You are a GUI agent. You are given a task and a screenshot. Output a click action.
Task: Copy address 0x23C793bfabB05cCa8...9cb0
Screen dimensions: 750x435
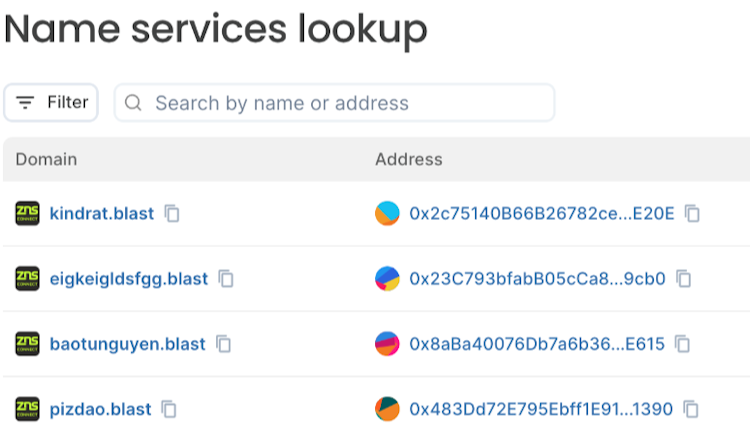(683, 279)
